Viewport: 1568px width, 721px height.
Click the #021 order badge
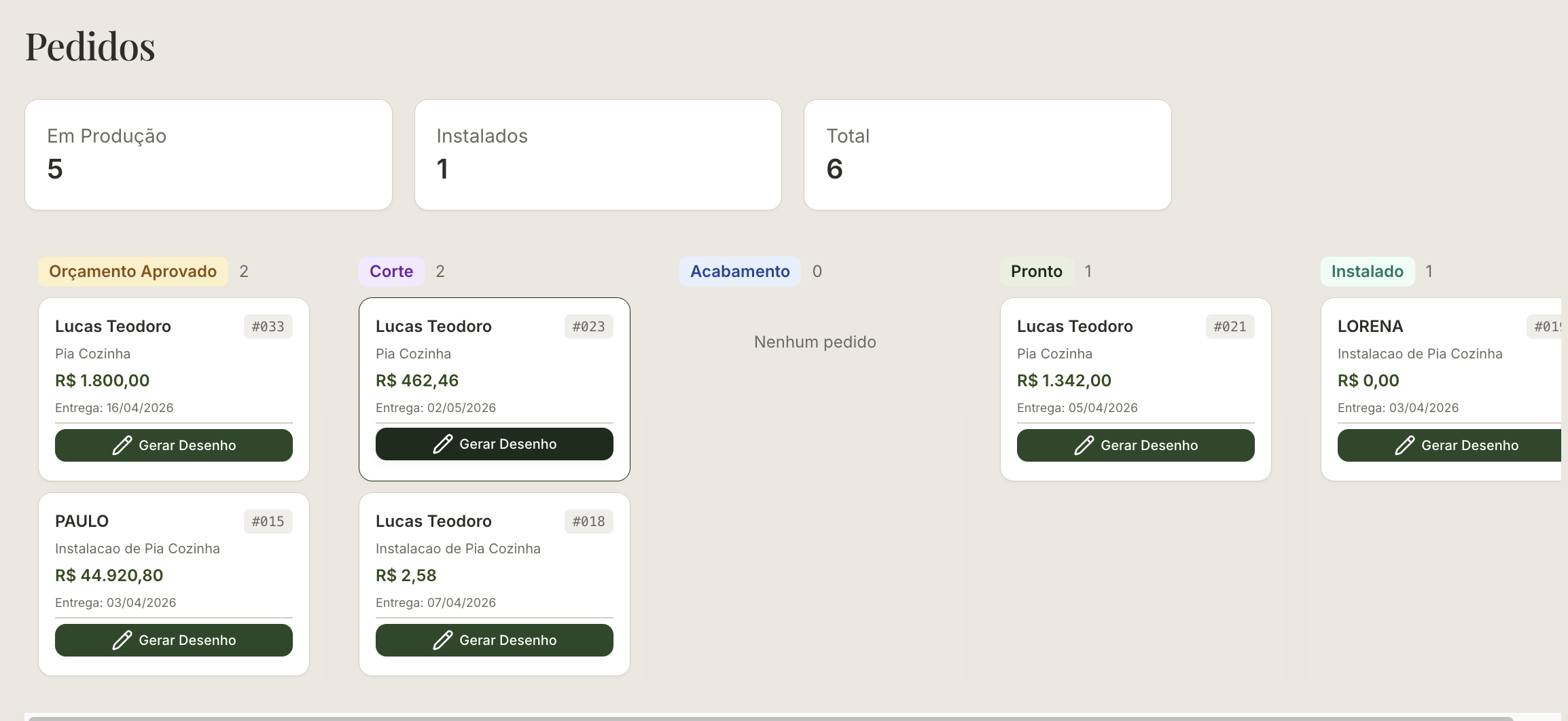pos(1230,327)
